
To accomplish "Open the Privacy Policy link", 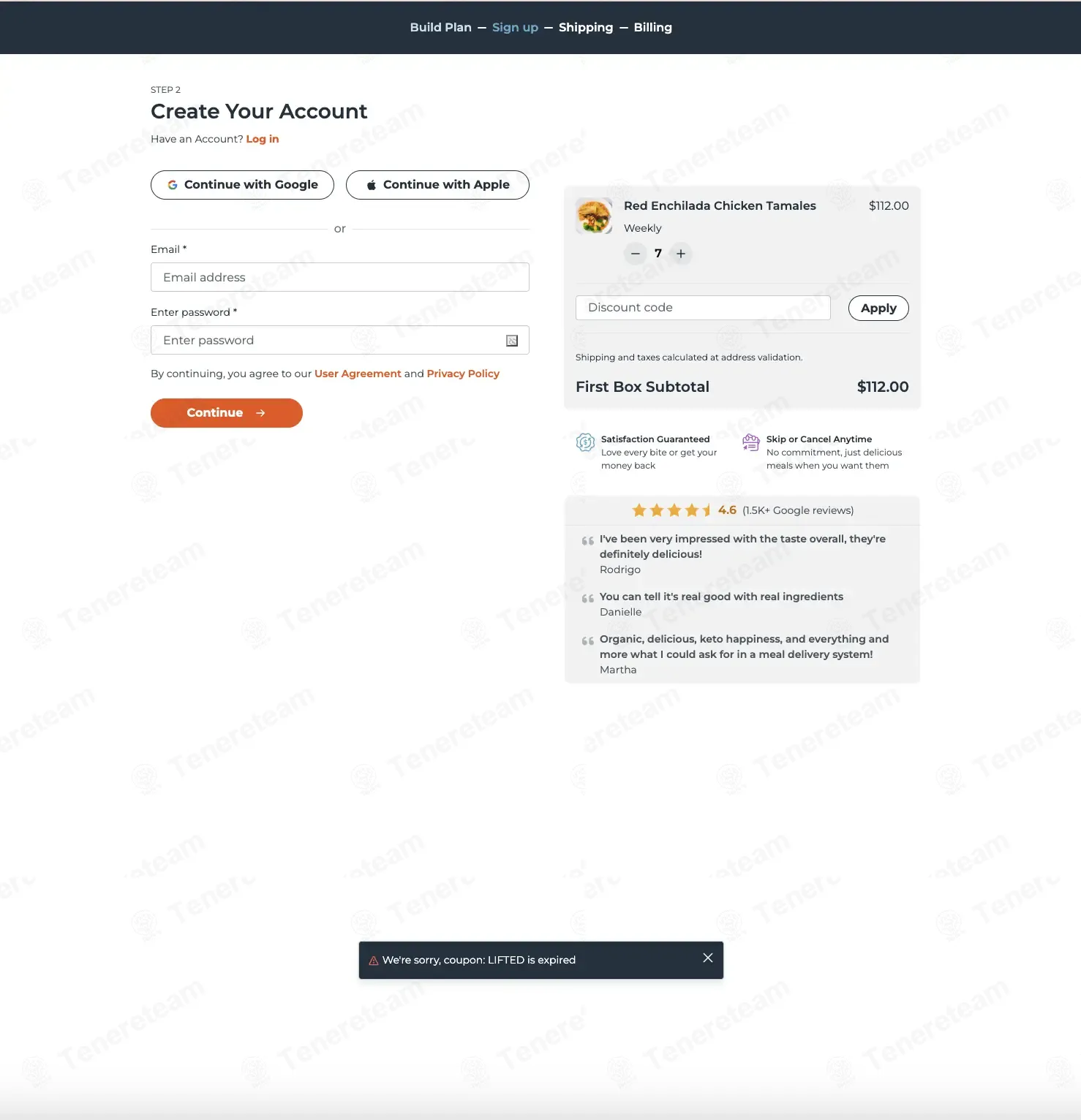I will click(x=463, y=374).
